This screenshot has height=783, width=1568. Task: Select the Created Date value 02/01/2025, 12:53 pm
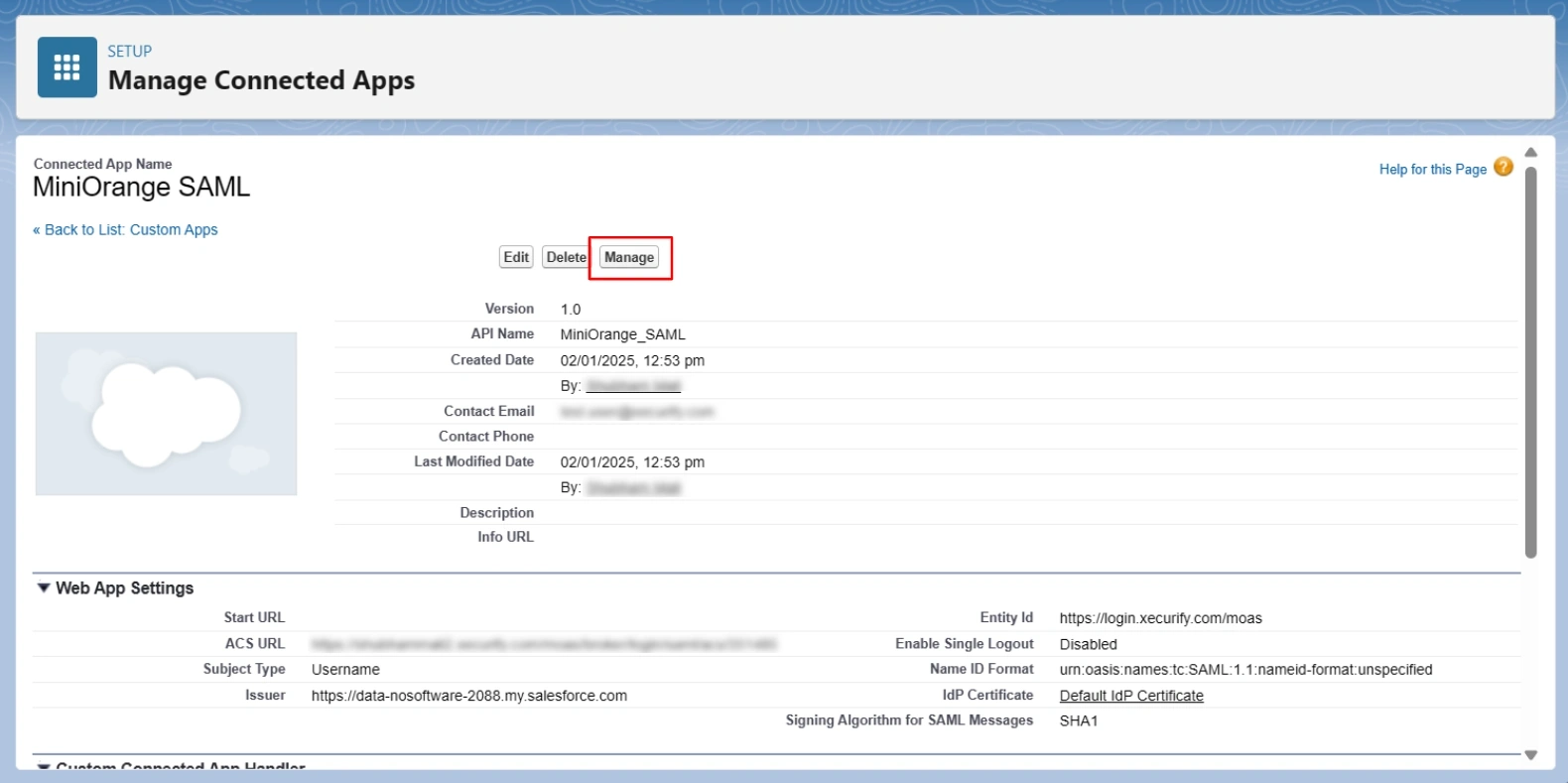632,360
